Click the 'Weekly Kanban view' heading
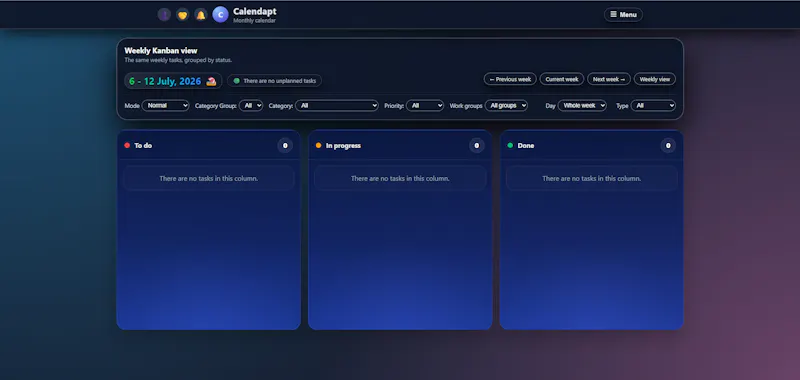Image resolution: width=800 pixels, height=380 pixels. point(161,50)
